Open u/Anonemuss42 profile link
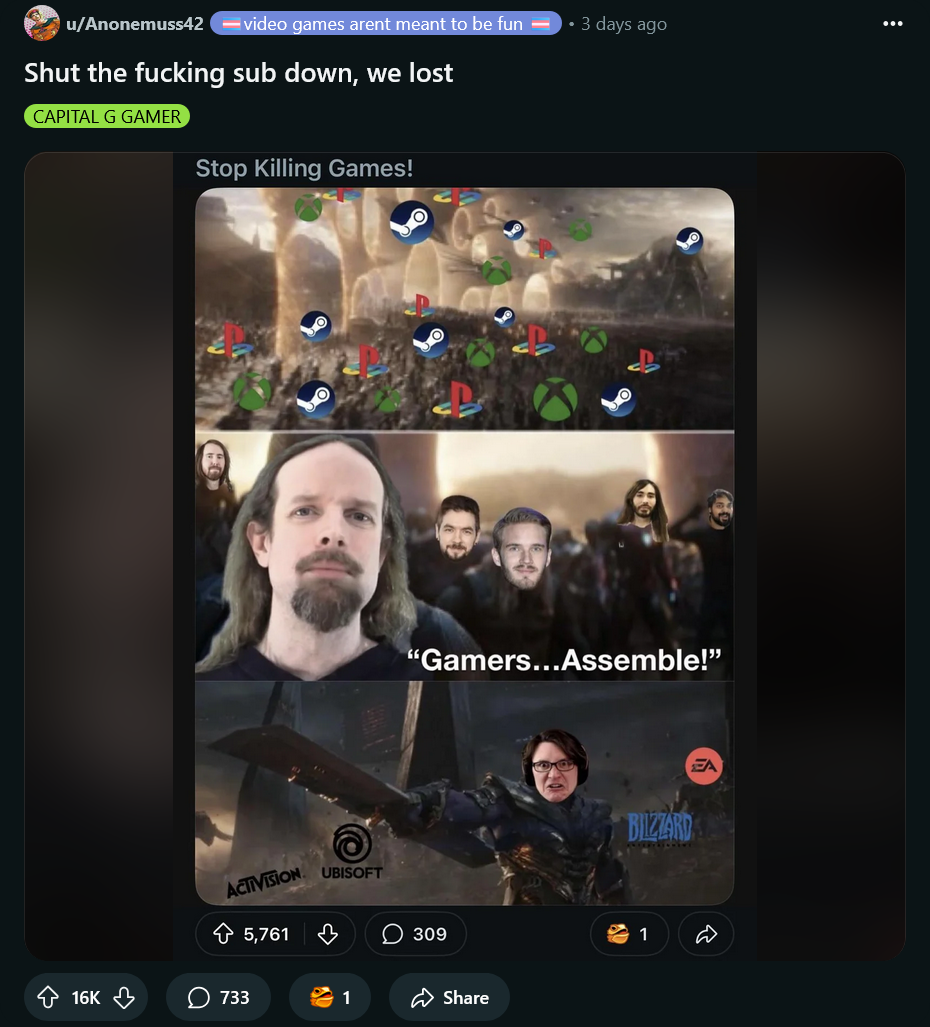 click(x=135, y=24)
